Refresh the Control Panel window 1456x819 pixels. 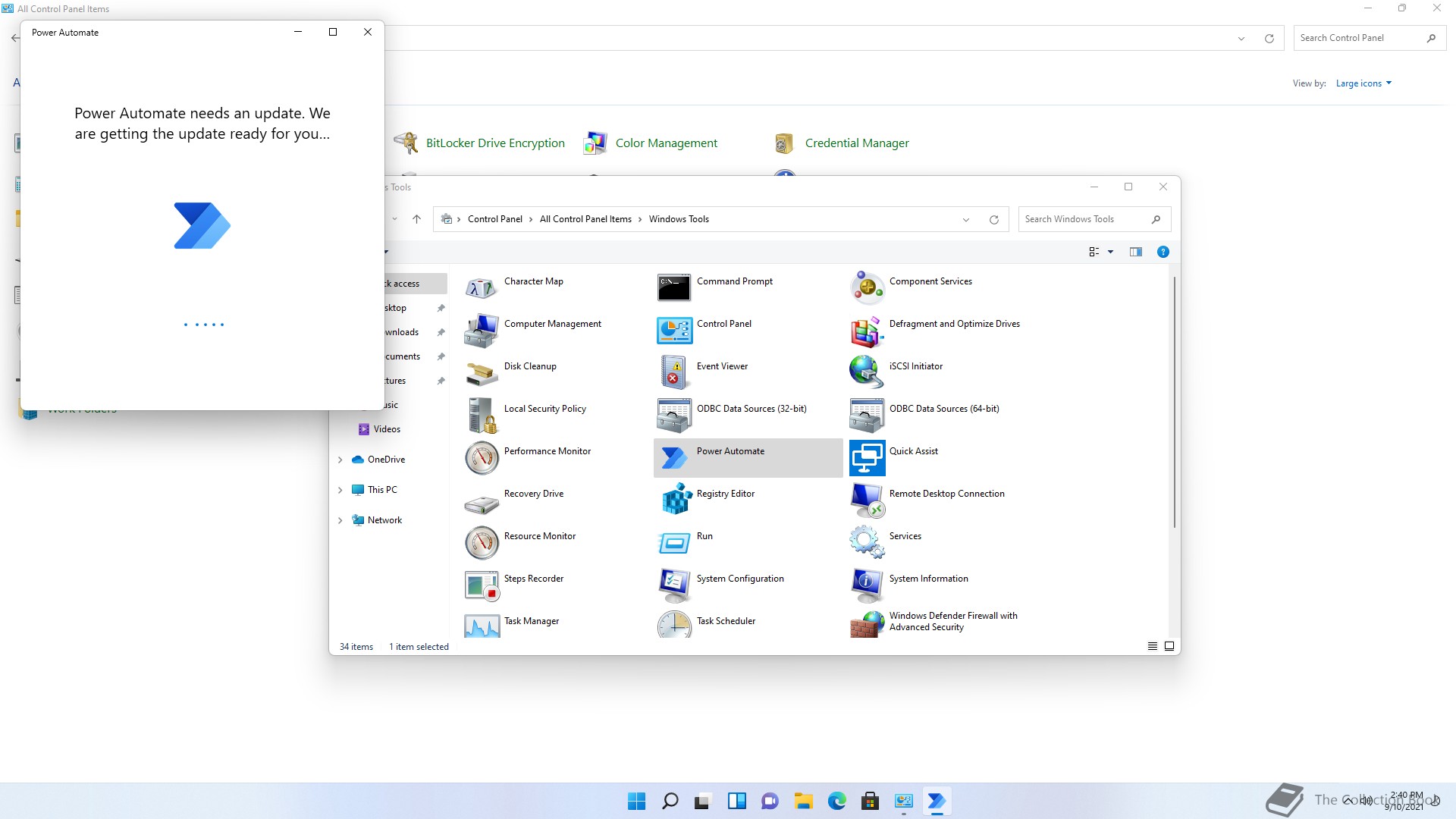click(x=1269, y=39)
